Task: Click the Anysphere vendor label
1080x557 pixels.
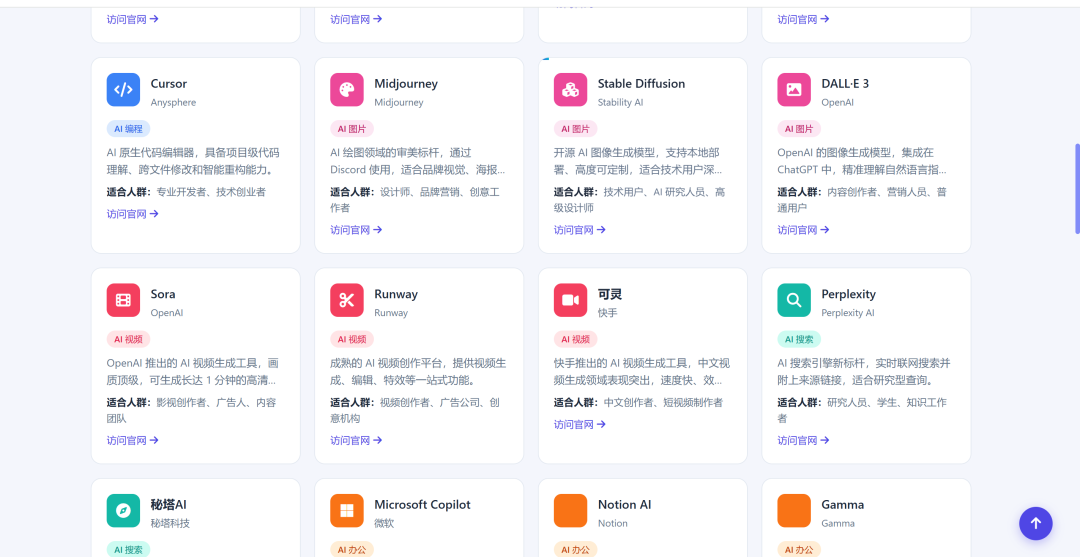Action: click(174, 103)
